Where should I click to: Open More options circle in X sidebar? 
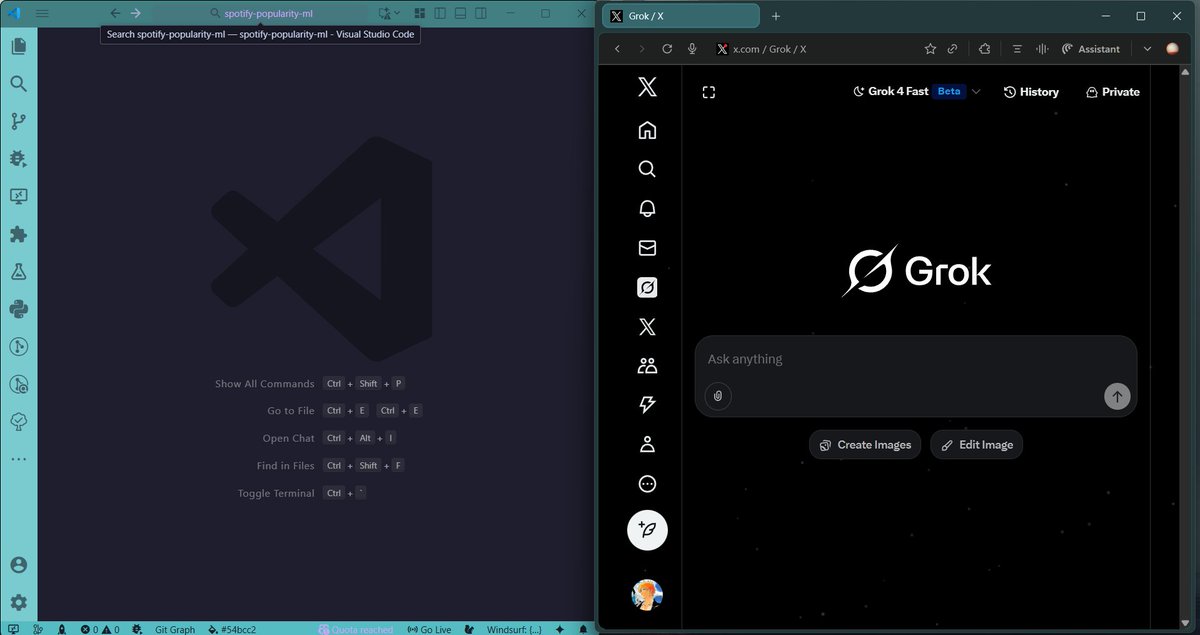coord(647,484)
